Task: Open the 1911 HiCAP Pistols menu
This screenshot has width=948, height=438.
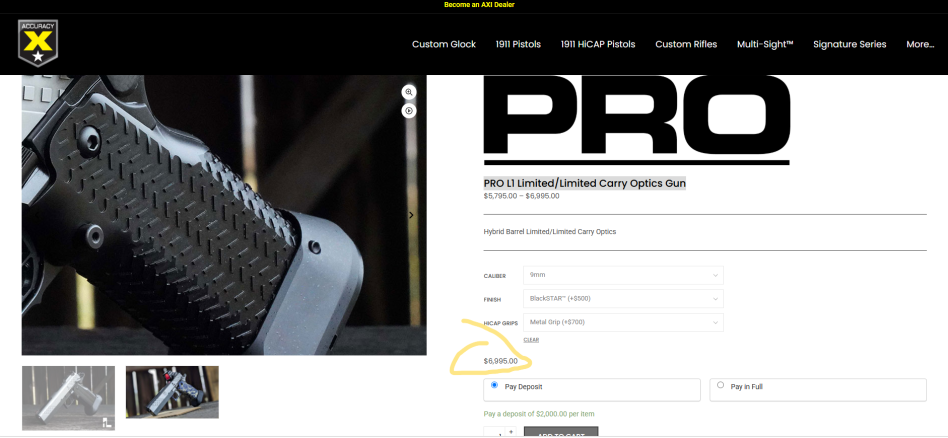Action: coord(598,44)
